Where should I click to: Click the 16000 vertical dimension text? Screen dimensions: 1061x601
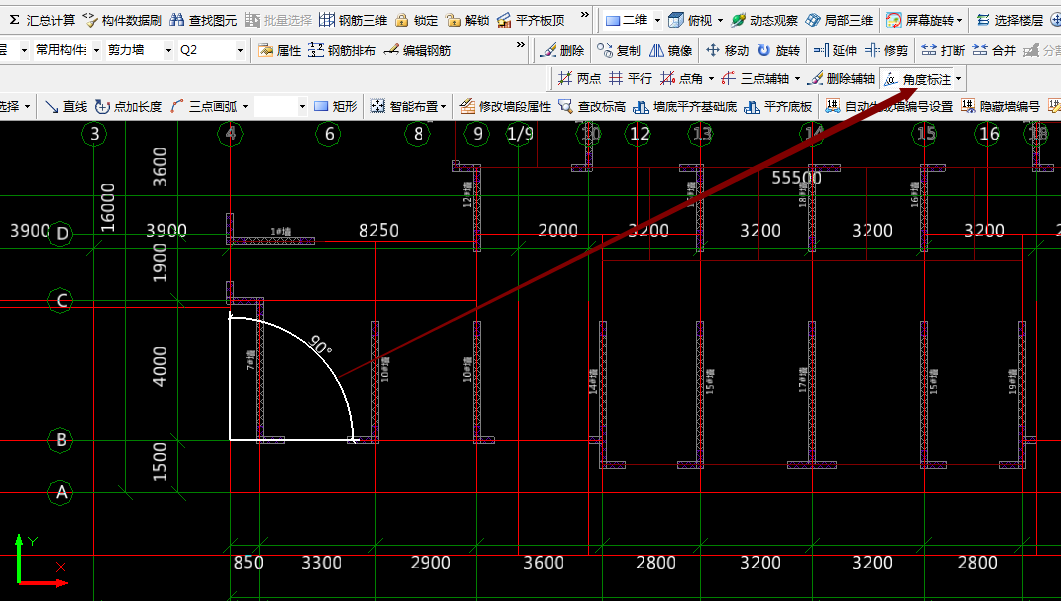pos(108,207)
